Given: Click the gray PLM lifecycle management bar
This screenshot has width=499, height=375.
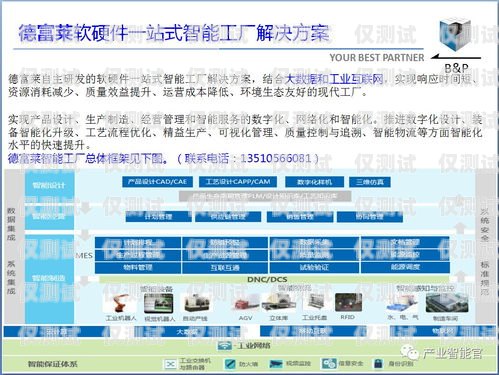Looking at the screenshot, I should coord(265,196).
